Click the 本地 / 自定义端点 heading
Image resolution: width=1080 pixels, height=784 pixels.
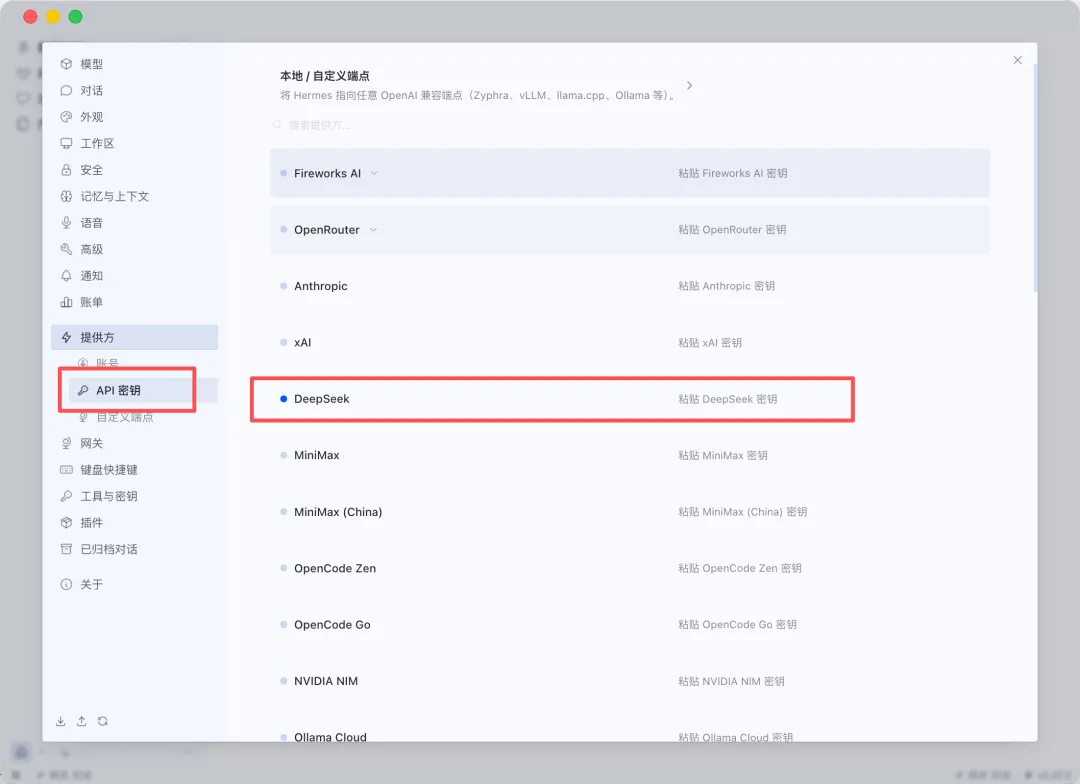pos(324,76)
